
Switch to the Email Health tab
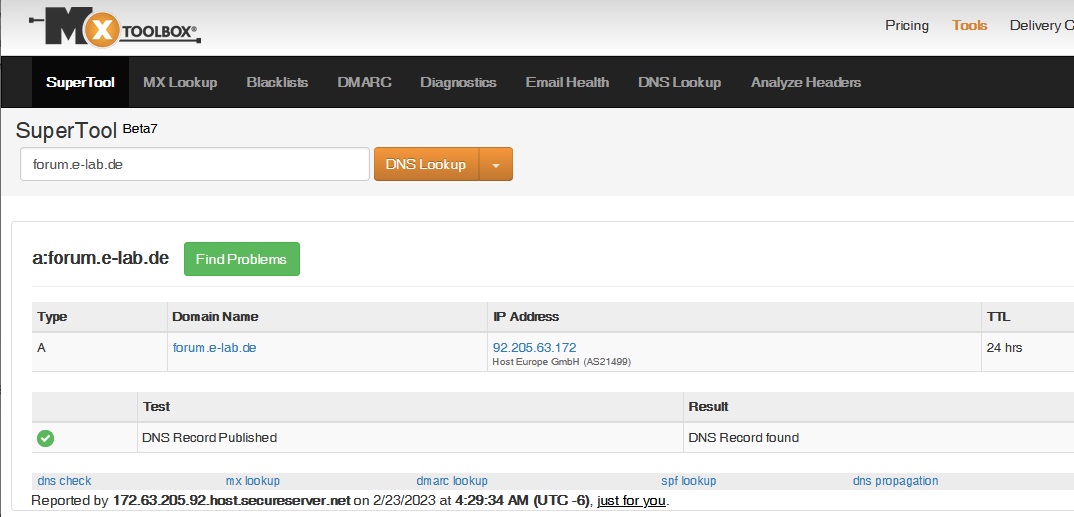(x=567, y=82)
